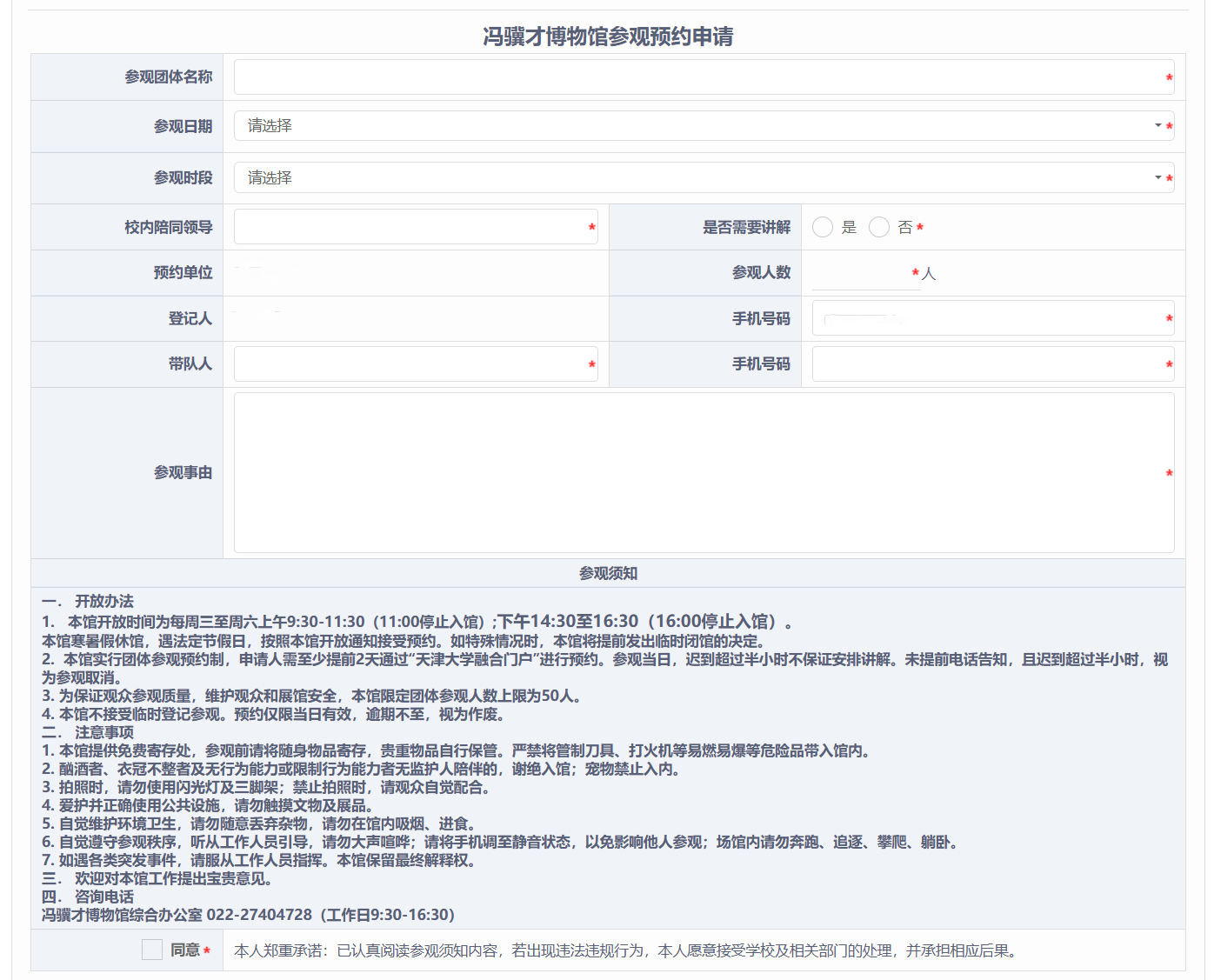Select 是 for 是否需要讲解

pos(823,227)
